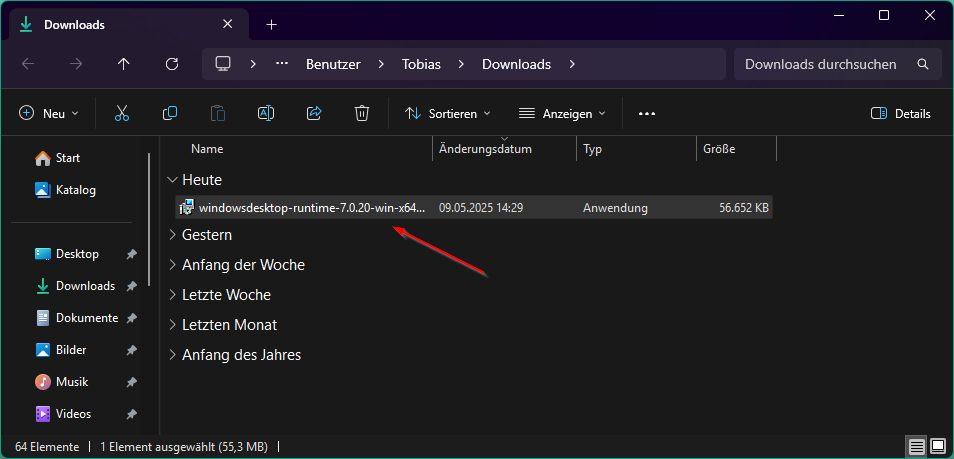The height and width of the screenshot is (459, 954).
Task: Maximize the File Explorer window
Action: 884,16
